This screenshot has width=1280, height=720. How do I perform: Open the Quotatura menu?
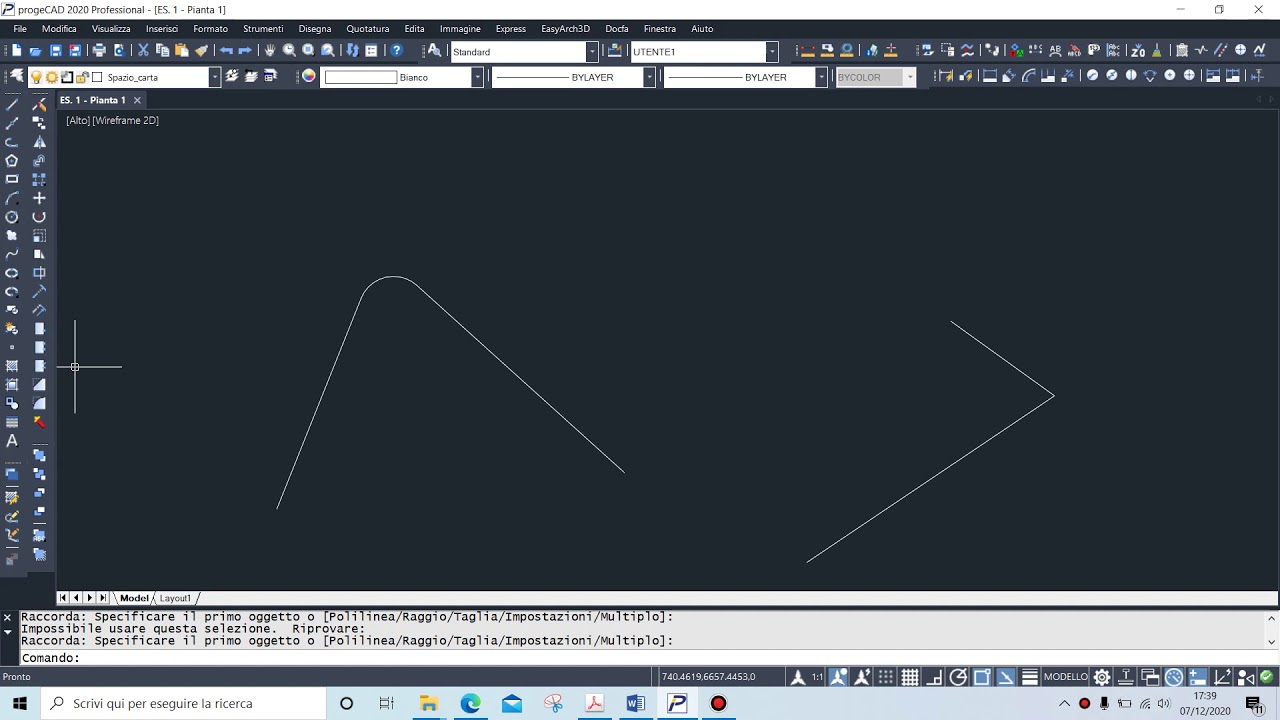(x=368, y=29)
